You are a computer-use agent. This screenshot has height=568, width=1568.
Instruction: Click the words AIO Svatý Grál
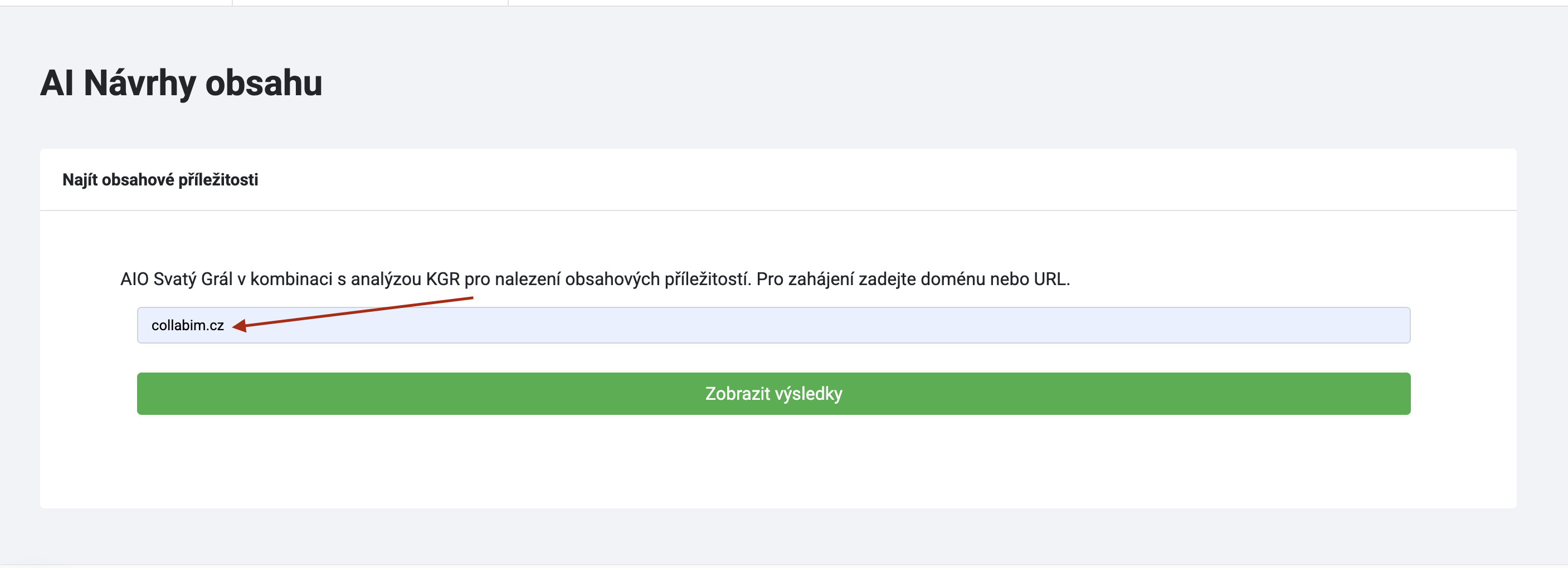coord(177,279)
